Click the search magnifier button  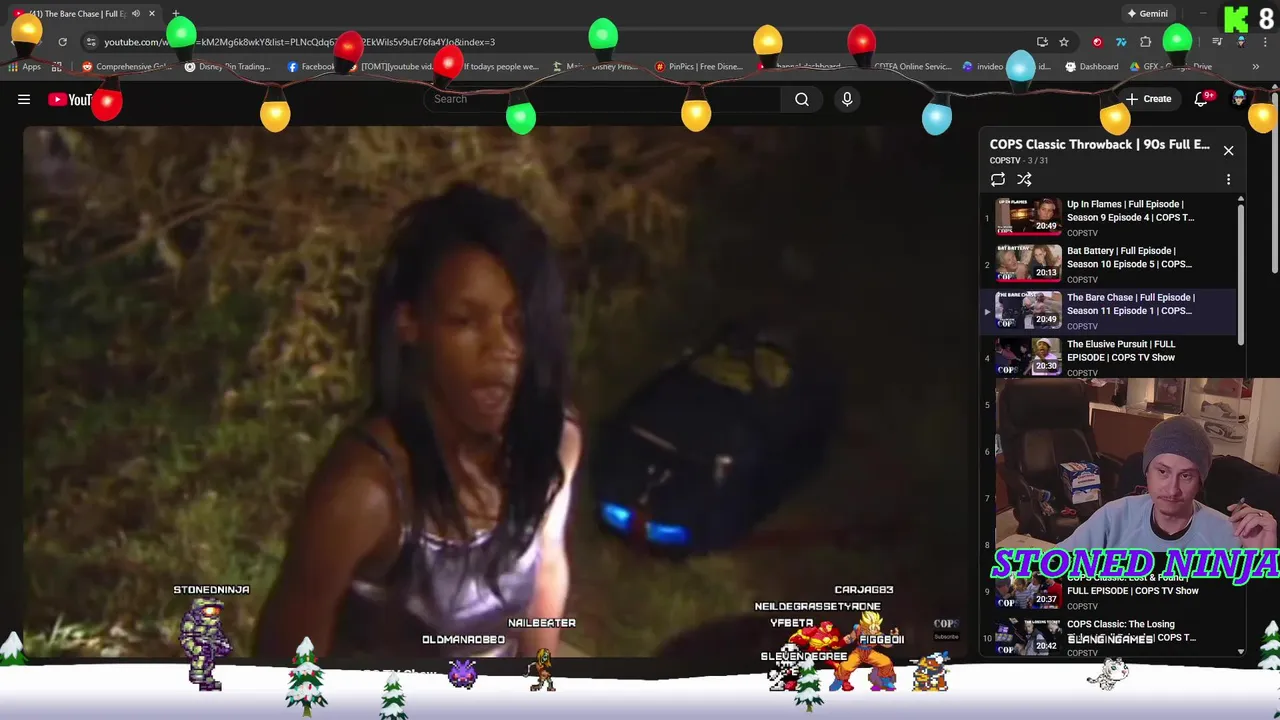802,99
